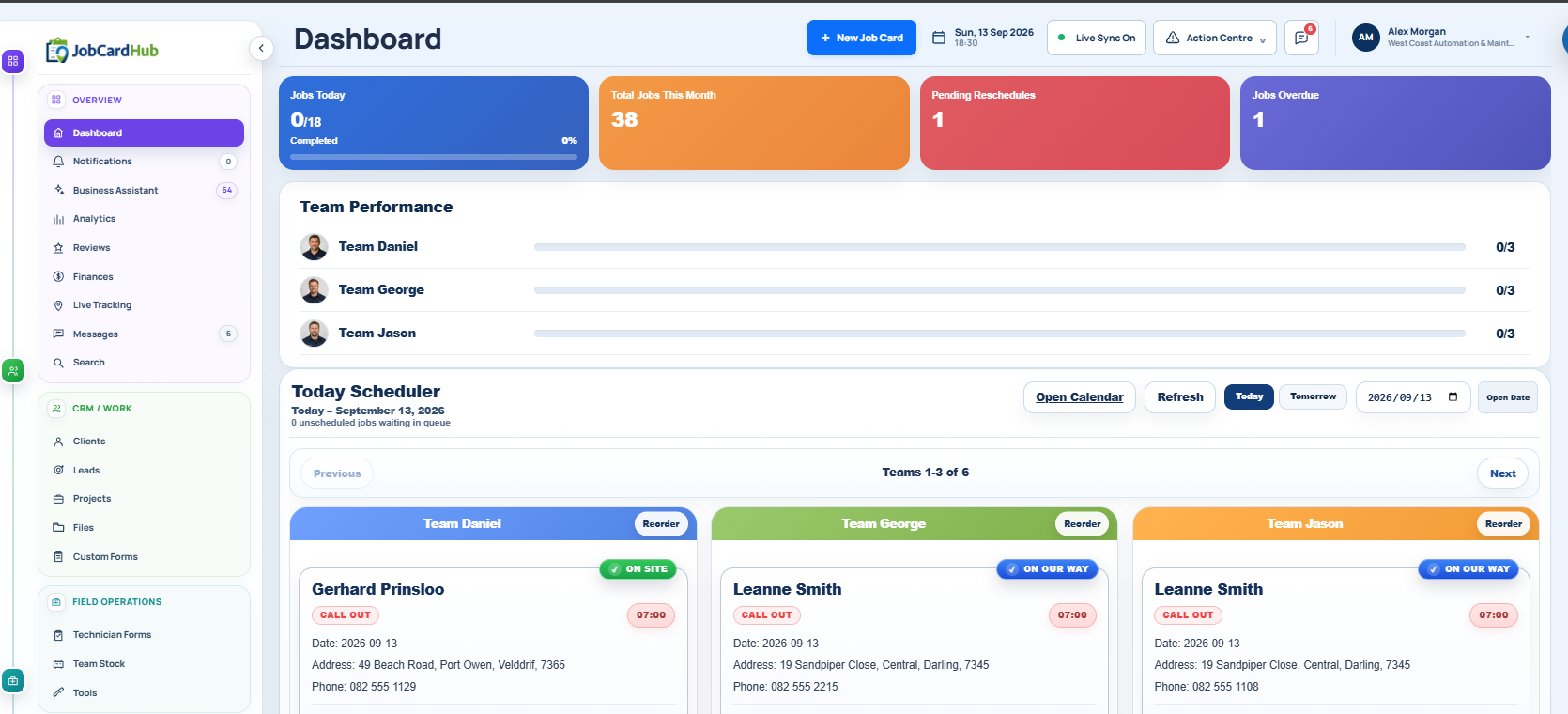
Task: Switch scheduler to Today
Action: (1249, 396)
